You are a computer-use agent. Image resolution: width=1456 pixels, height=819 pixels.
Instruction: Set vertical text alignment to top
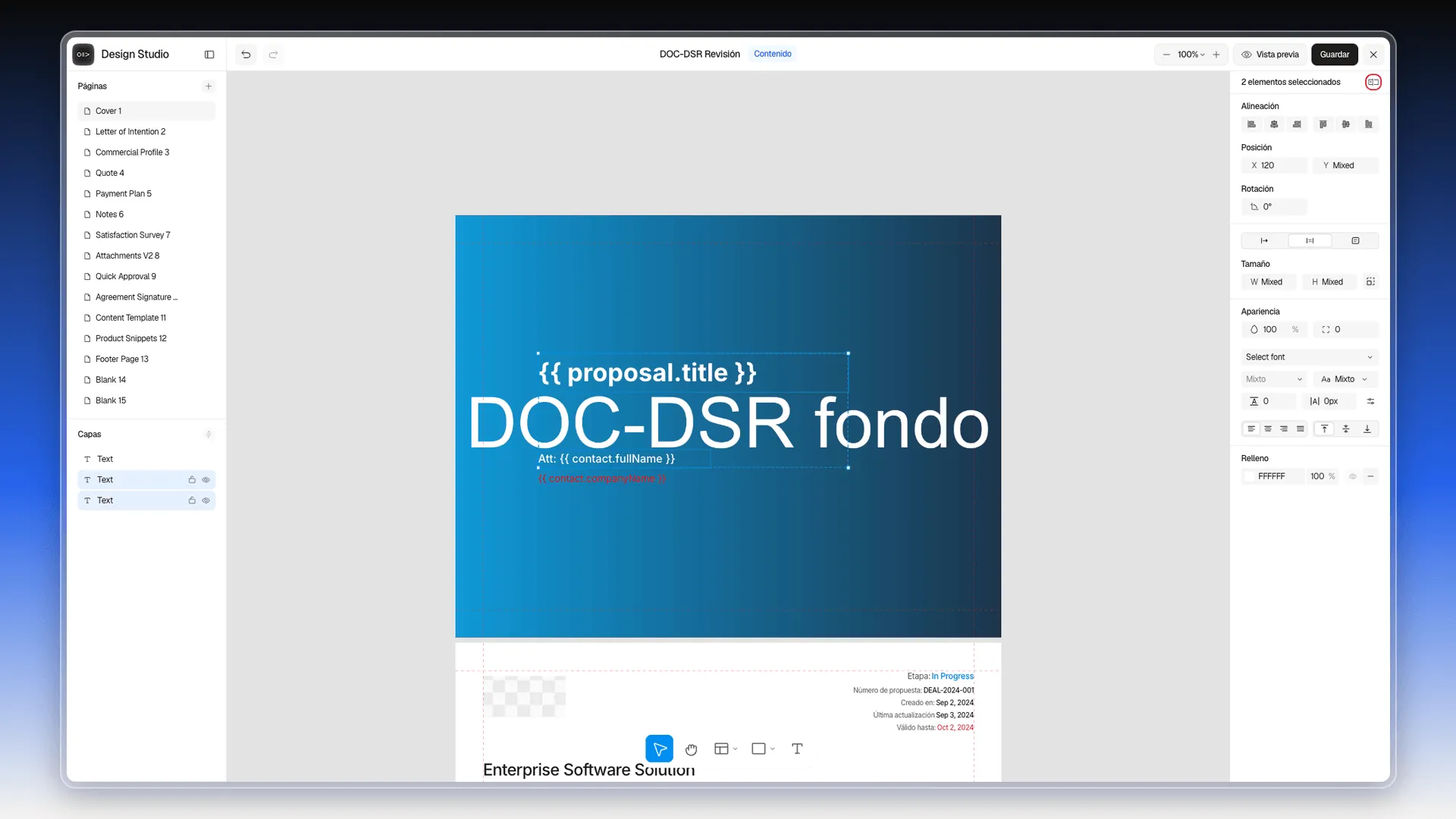coord(1324,429)
